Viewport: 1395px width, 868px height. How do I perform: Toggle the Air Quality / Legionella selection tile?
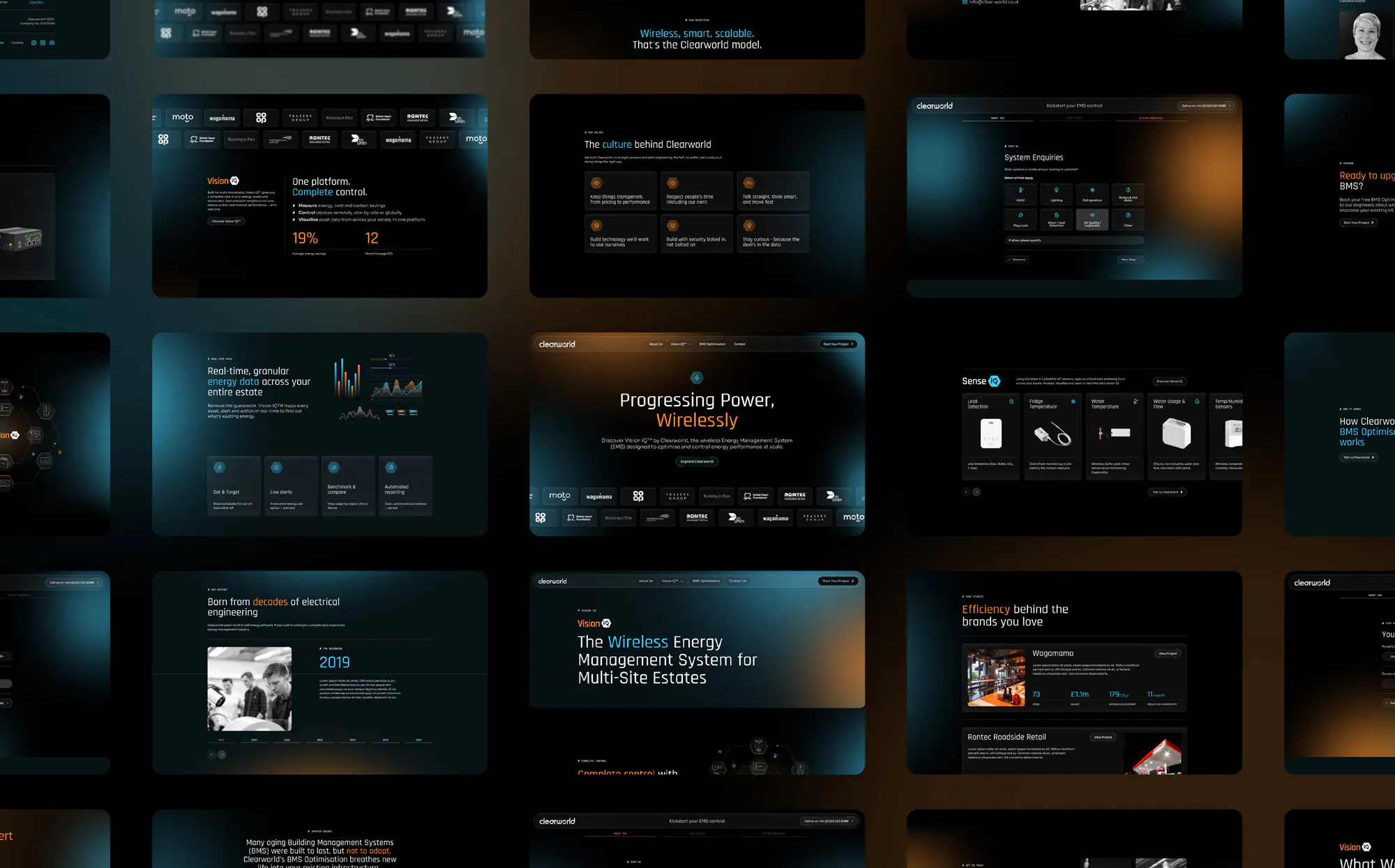point(1092,220)
